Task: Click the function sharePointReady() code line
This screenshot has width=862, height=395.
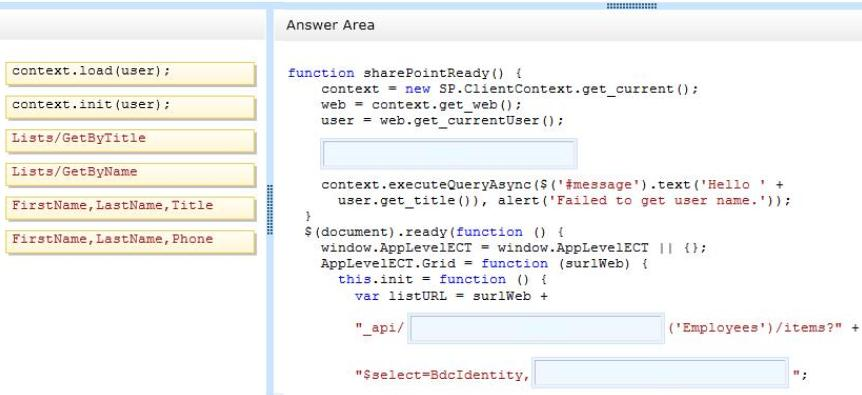Action: click(x=405, y=73)
